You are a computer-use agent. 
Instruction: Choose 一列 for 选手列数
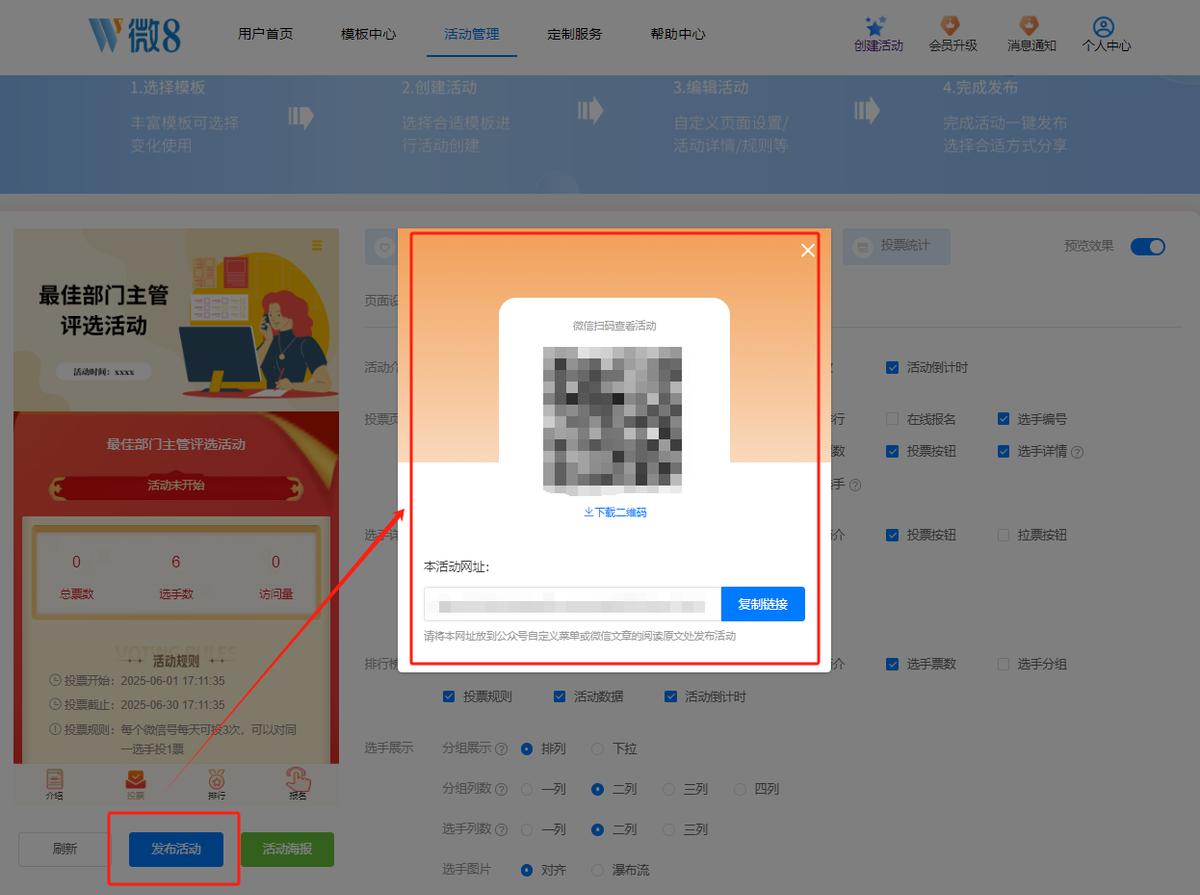click(x=527, y=829)
